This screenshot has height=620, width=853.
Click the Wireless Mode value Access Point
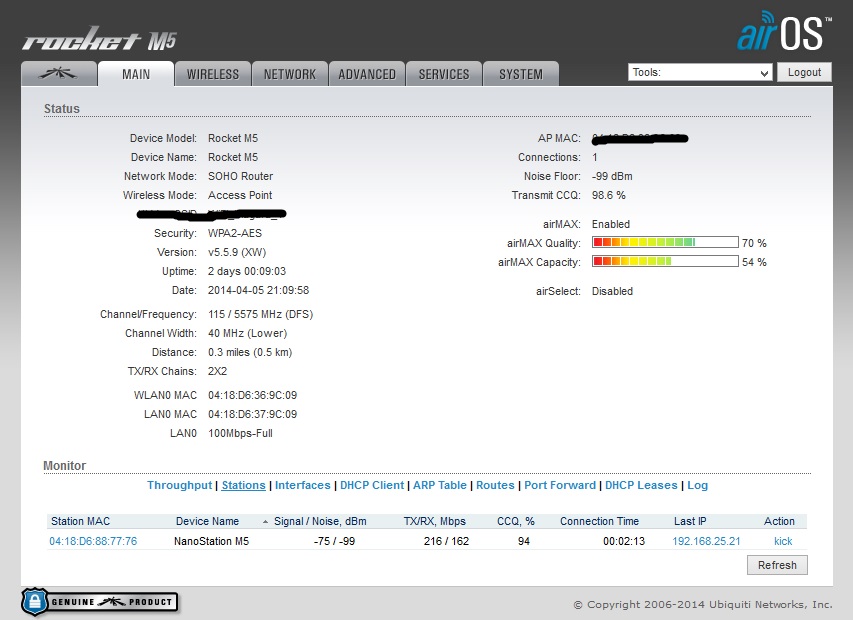[240, 195]
